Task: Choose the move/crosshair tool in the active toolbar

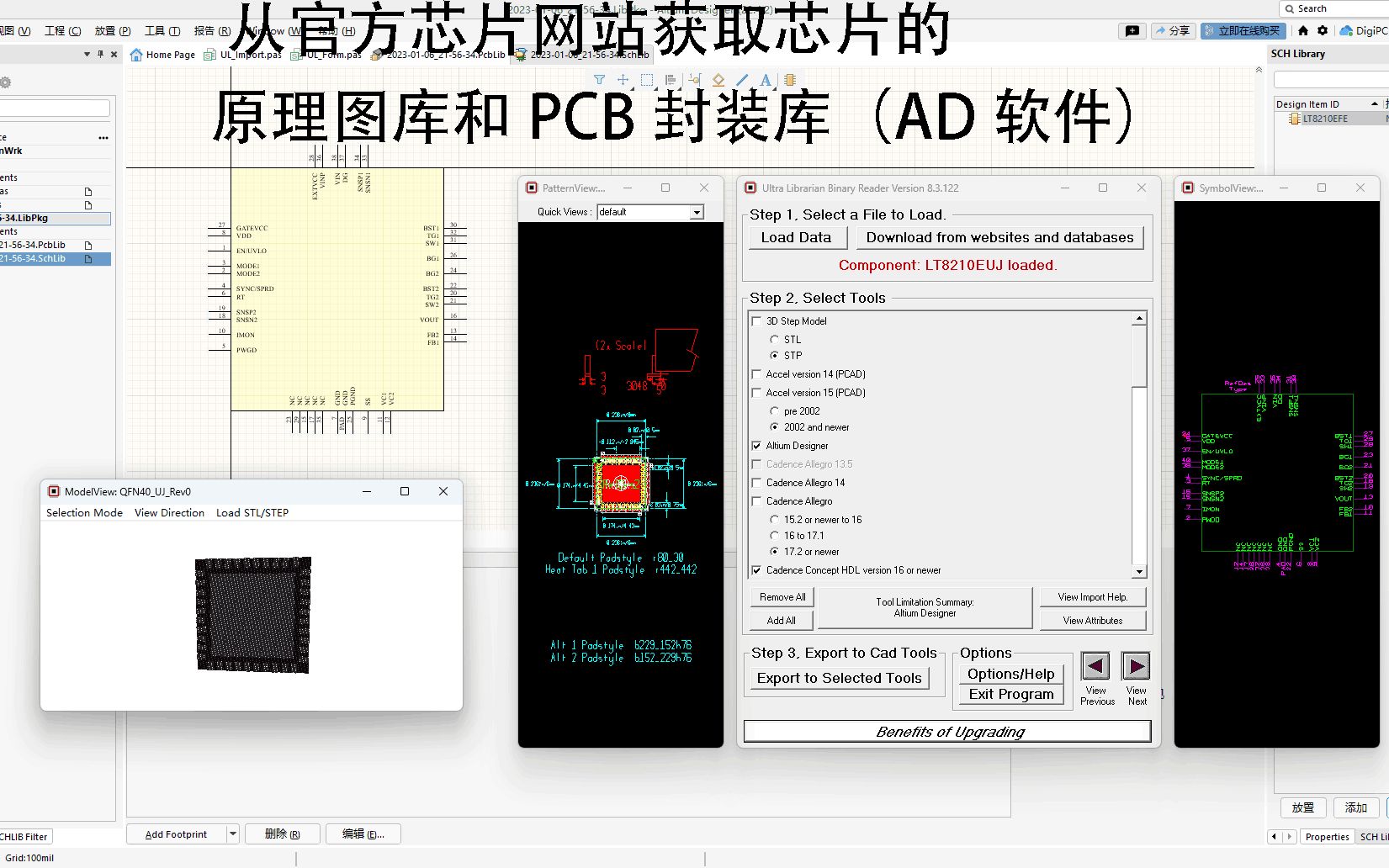Action: coord(623,80)
